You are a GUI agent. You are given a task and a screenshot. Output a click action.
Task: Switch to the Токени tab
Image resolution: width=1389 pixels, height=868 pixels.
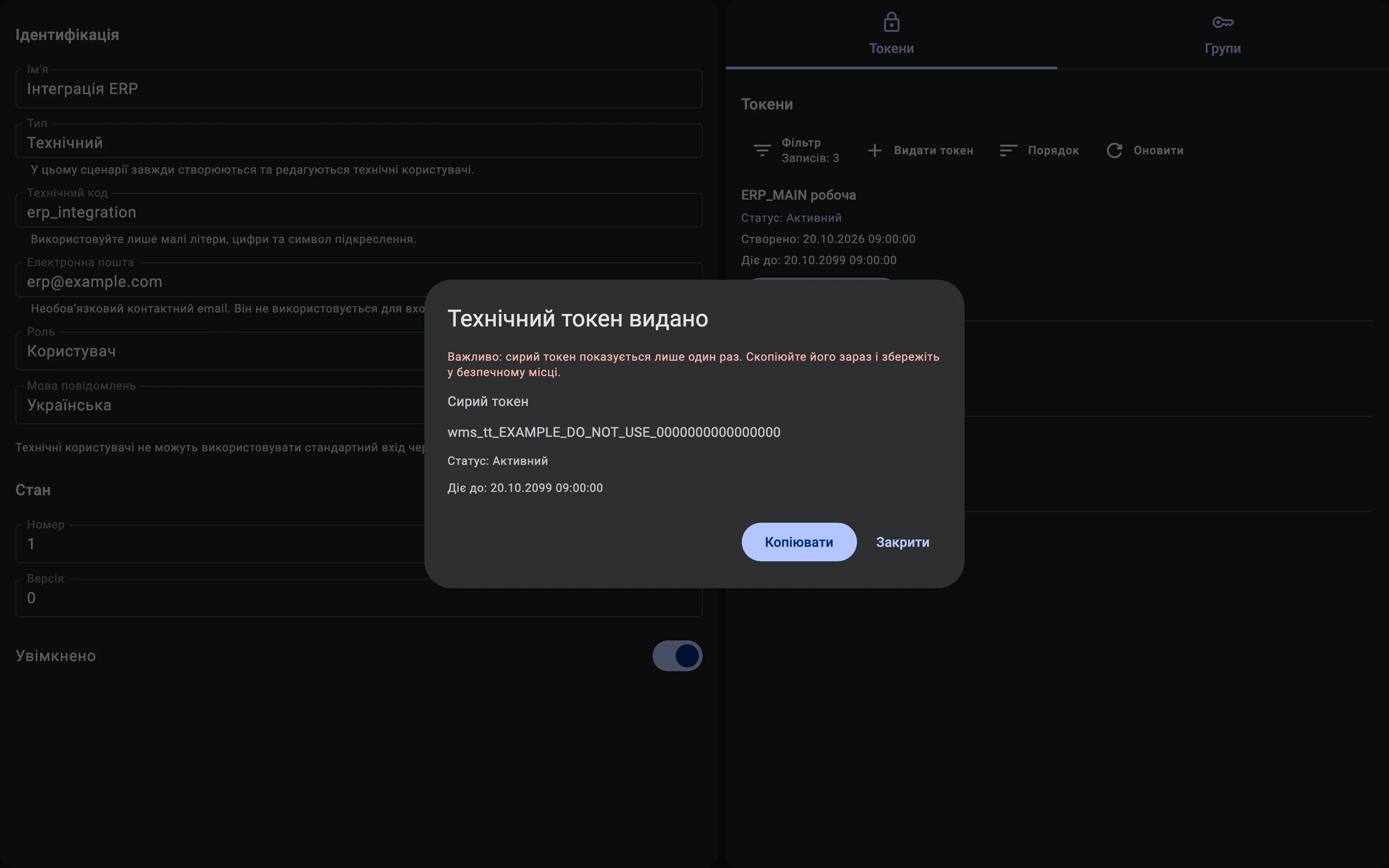tap(891, 34)
